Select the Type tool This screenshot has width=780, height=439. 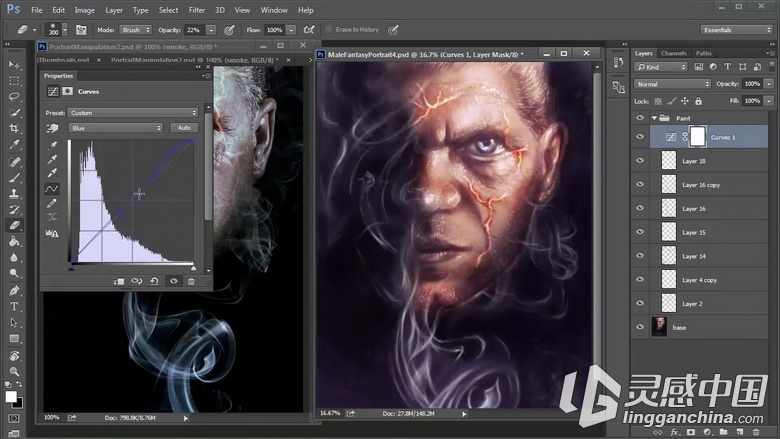pyautogui.click(x=14, y=306)
